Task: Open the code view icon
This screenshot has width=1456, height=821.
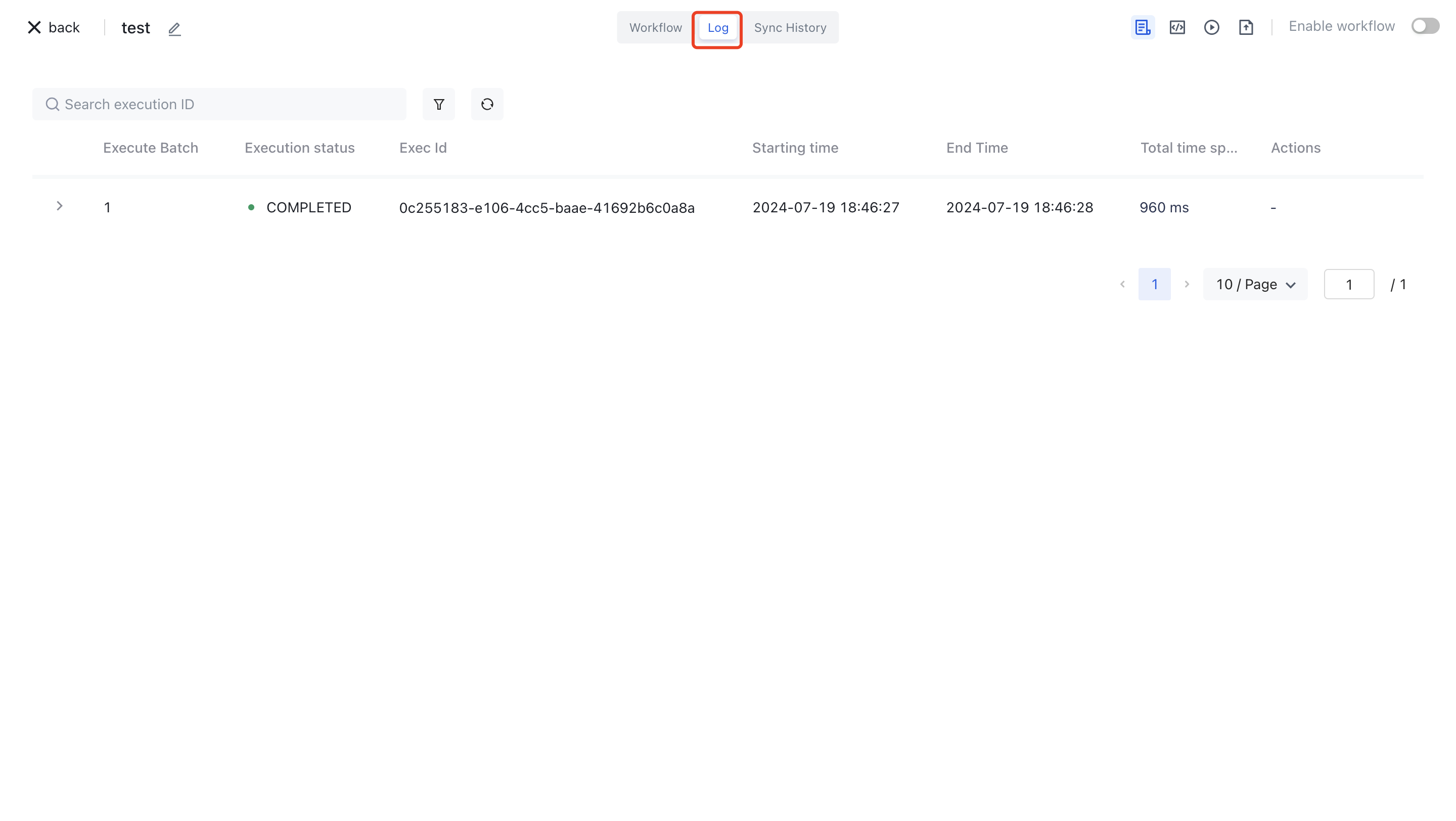Action: tap(1177, 27)
